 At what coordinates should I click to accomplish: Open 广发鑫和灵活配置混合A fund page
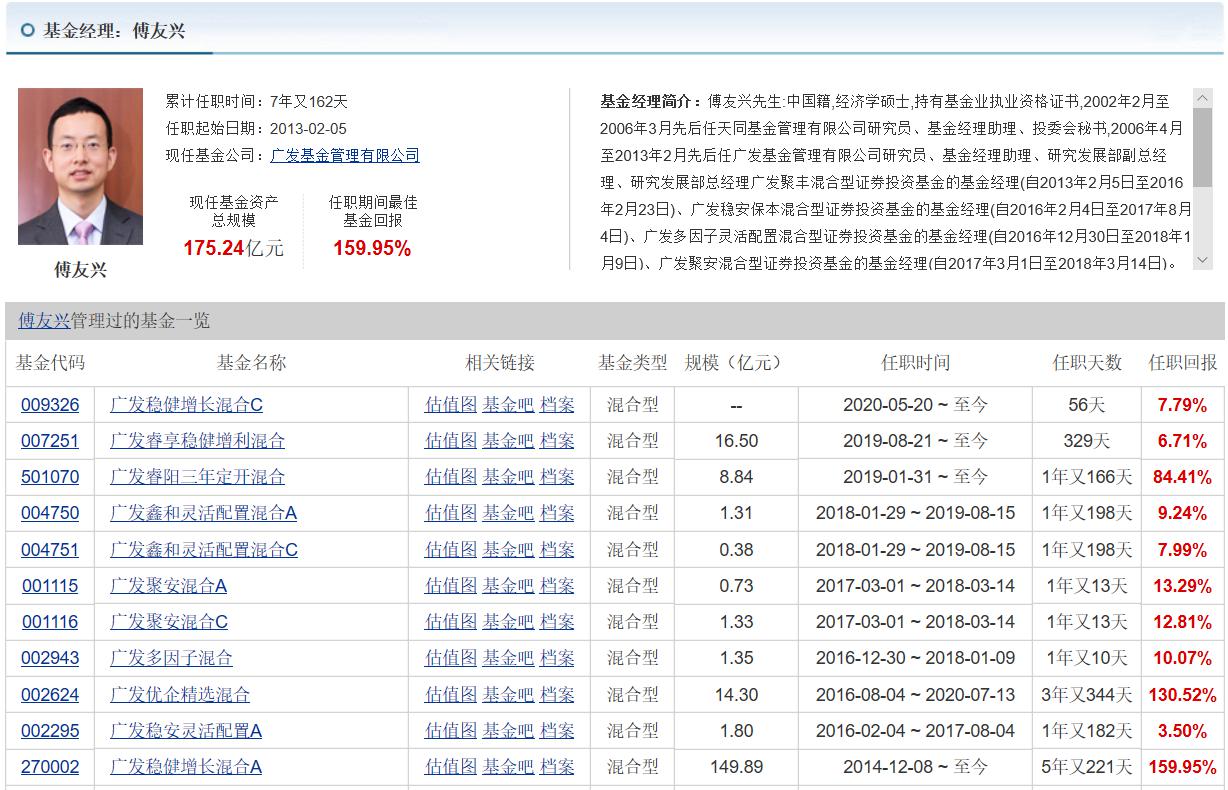(203, 513)
